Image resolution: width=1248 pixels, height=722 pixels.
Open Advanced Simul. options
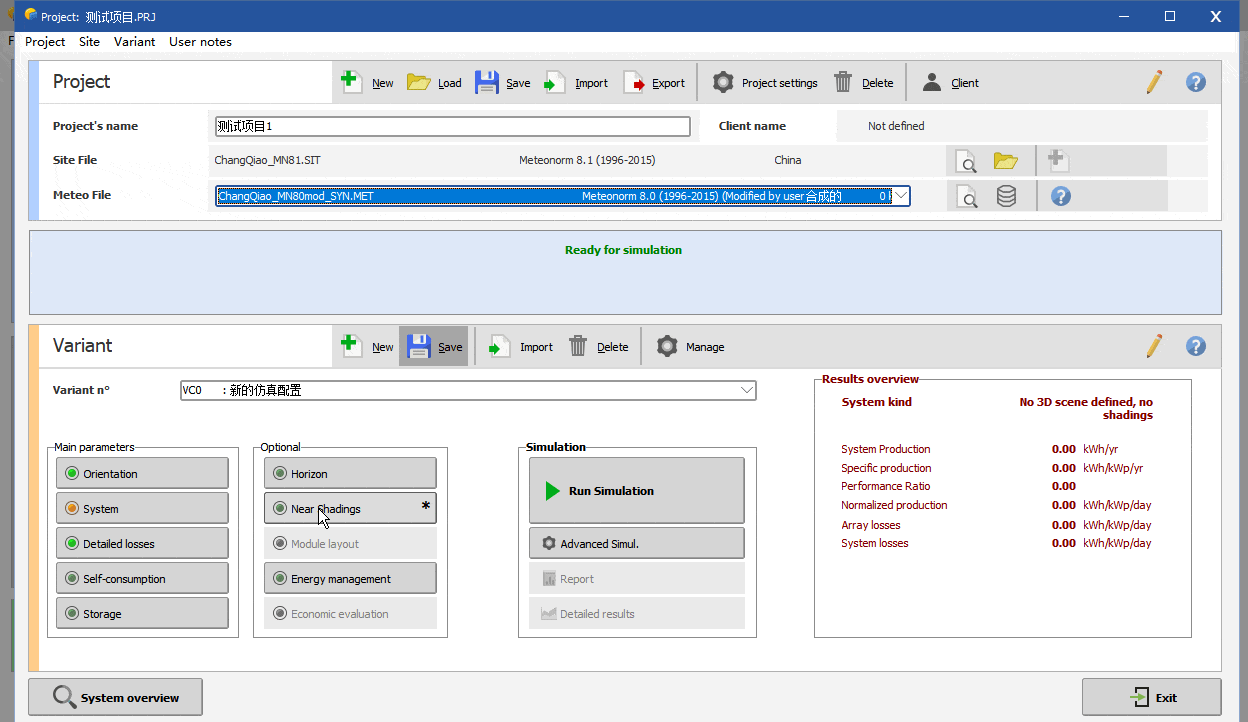(637, 543)
